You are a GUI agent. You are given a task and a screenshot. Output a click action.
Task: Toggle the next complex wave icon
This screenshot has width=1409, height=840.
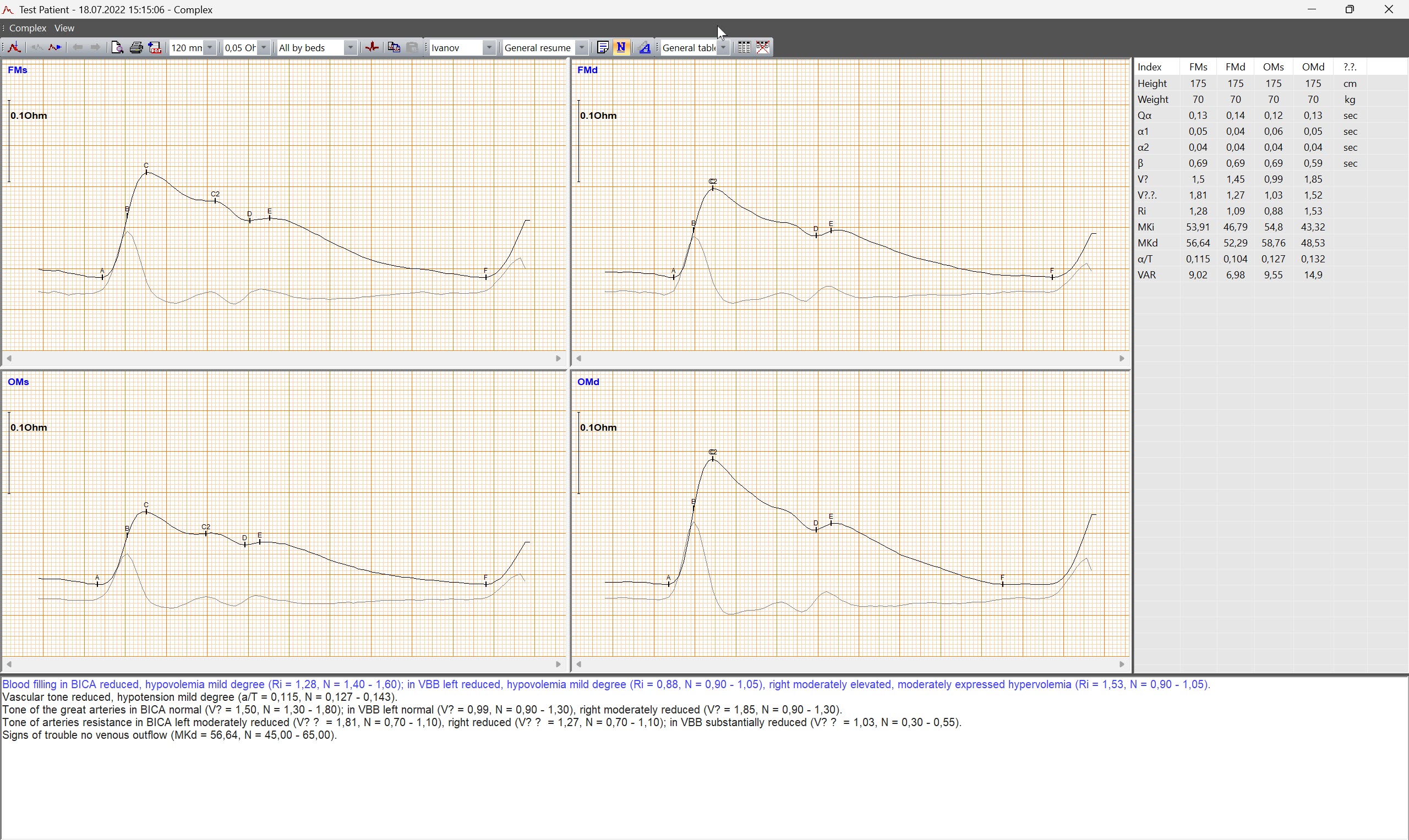pyautogui.click(x=55, y=47)
